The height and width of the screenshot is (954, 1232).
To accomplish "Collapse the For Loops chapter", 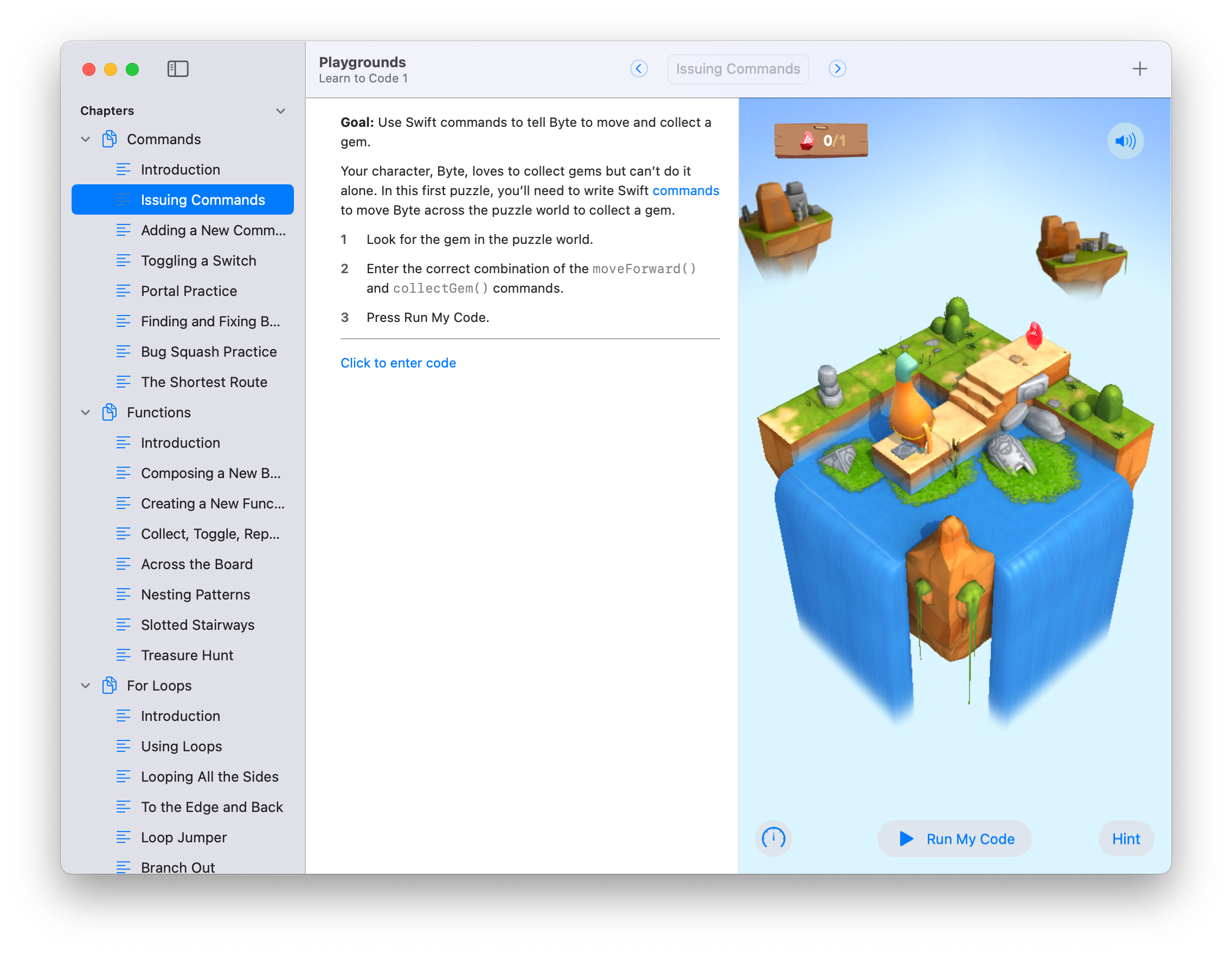I will click(85, 685).
